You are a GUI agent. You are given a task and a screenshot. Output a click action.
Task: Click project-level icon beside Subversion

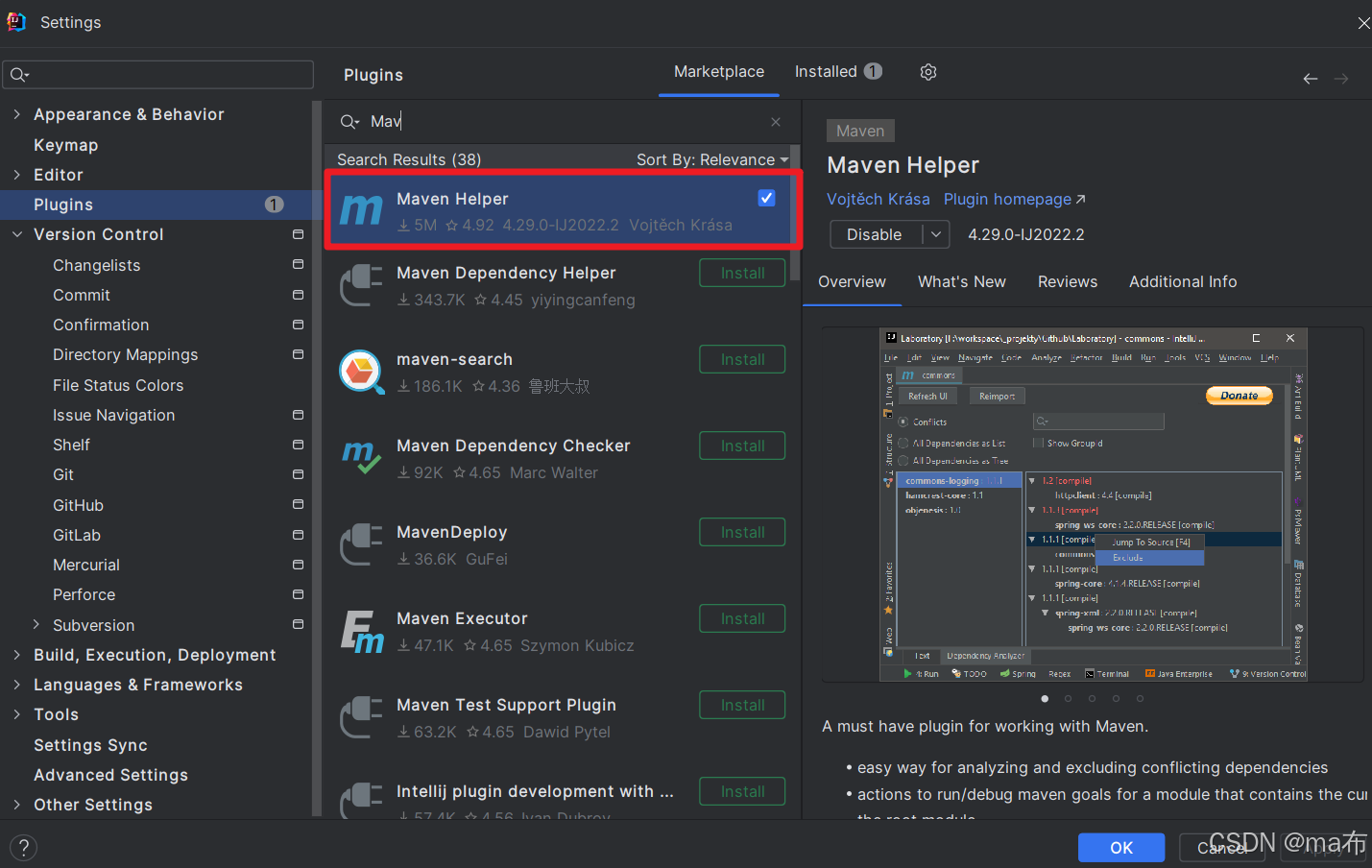pyautogui.click(x=298, y=624)
